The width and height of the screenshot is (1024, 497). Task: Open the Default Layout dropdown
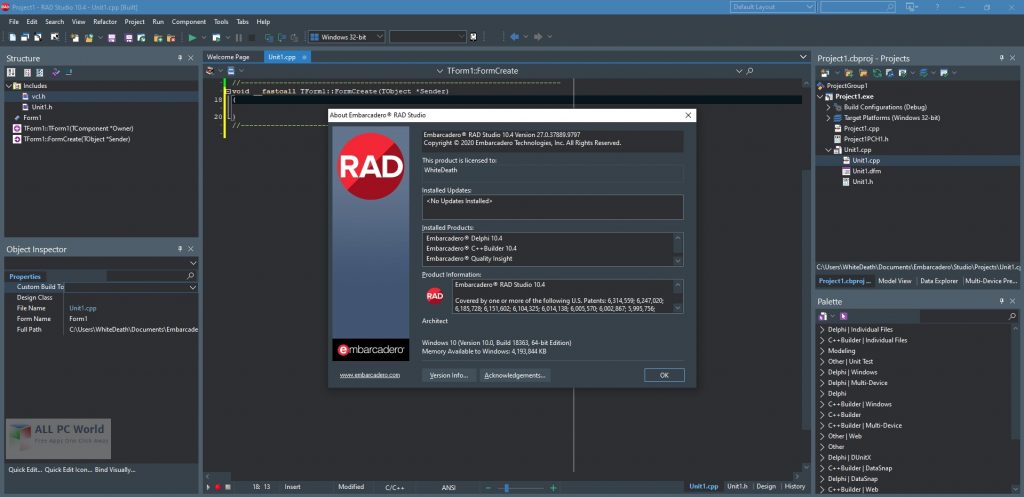pyautogui.click(x=809, y=7)
